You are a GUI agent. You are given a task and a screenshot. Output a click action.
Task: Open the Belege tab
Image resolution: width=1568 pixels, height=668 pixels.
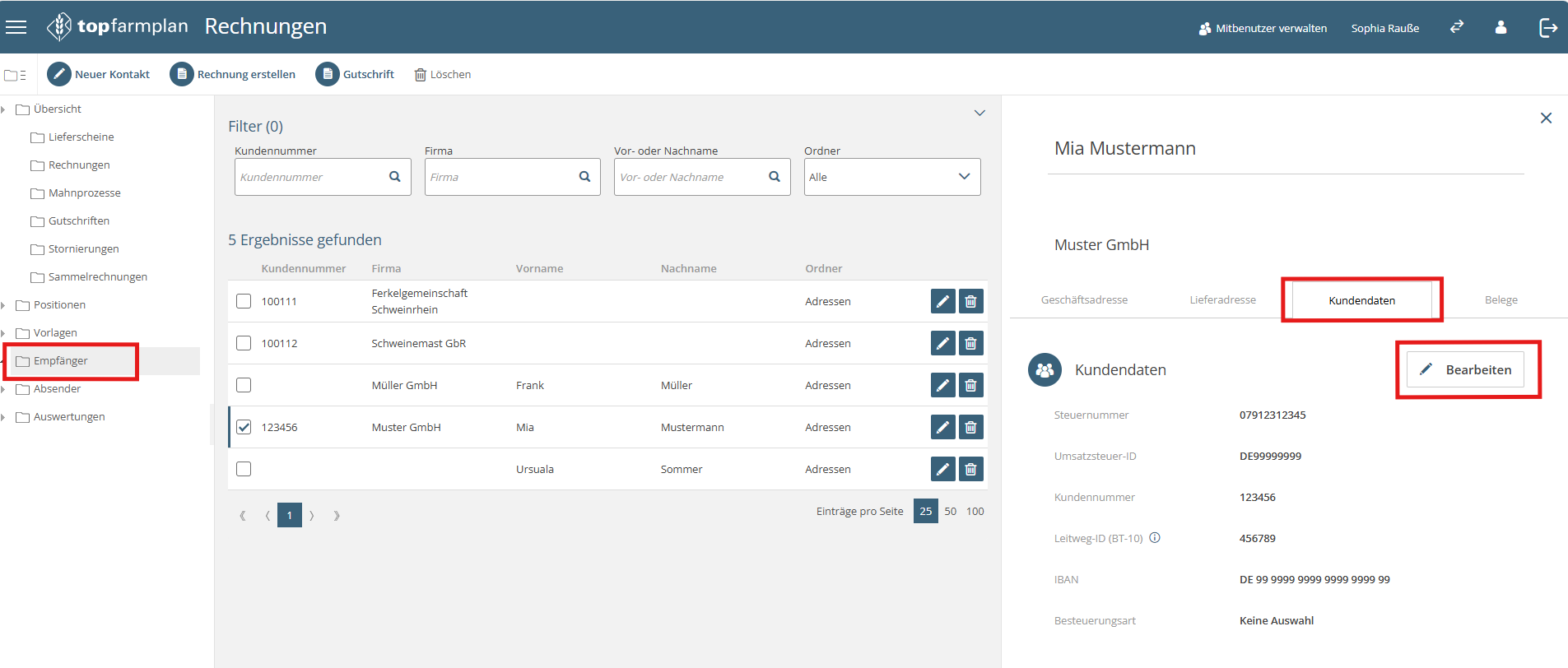(1501, 300)
